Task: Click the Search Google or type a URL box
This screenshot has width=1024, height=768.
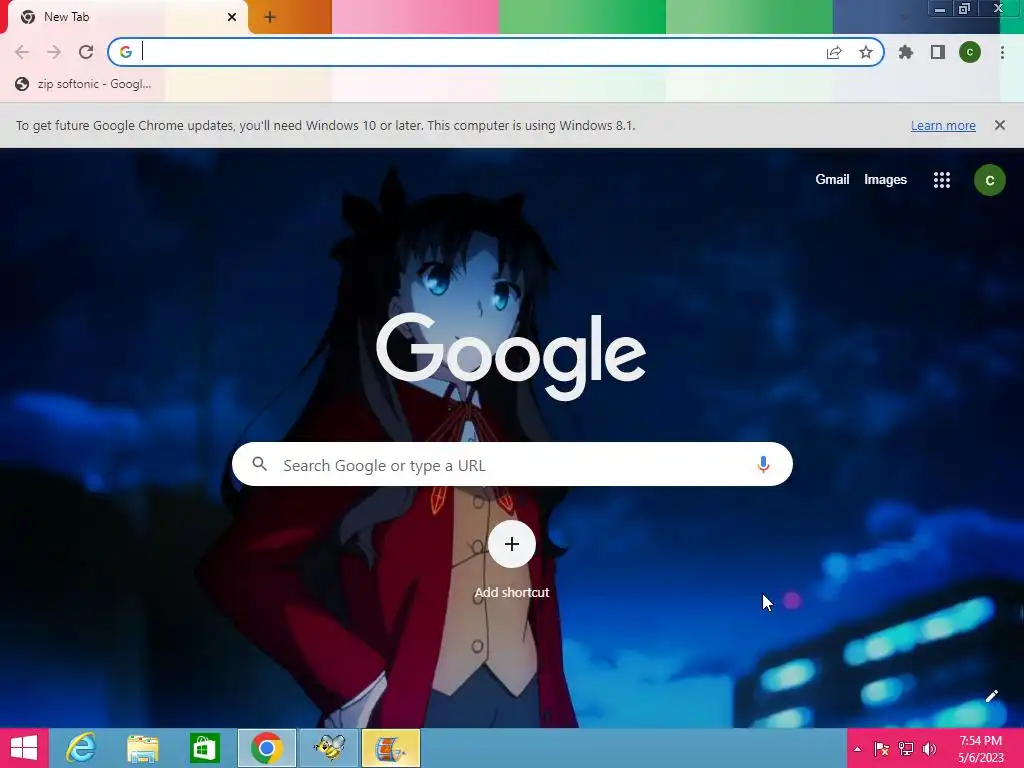Action: (512, 464)
